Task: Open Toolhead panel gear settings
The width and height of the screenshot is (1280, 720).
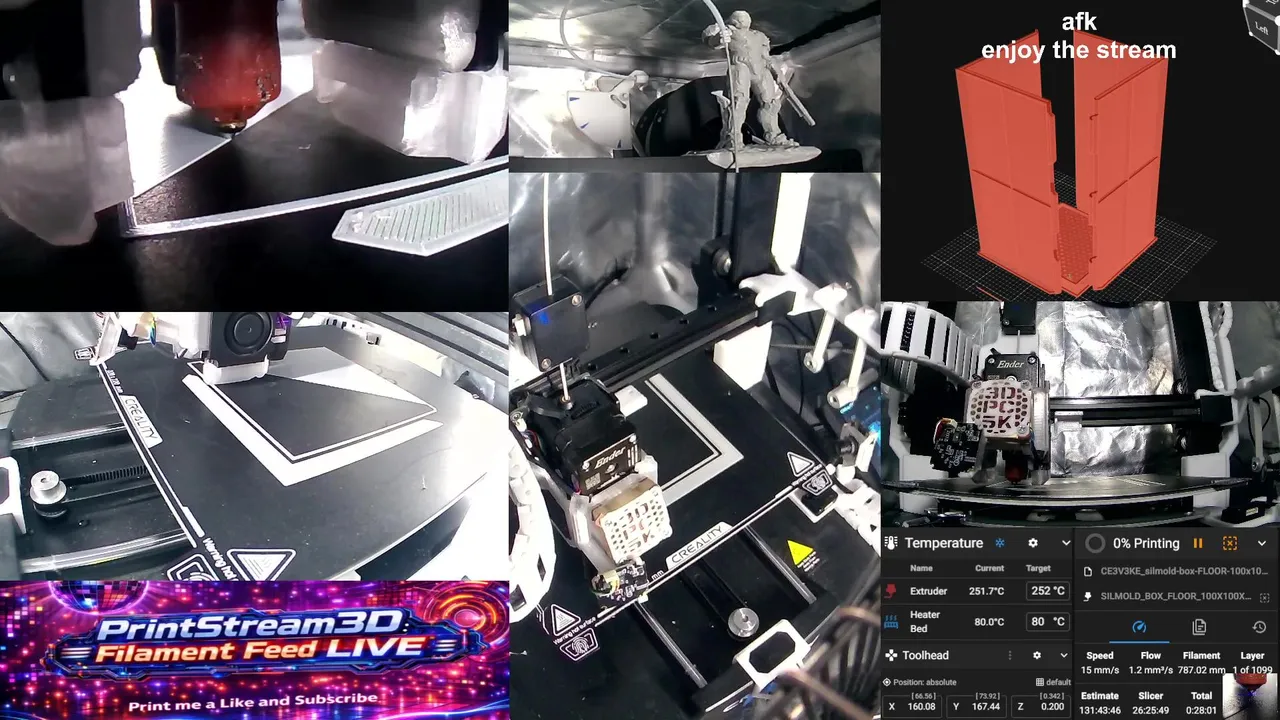Action: point(1037,655)
